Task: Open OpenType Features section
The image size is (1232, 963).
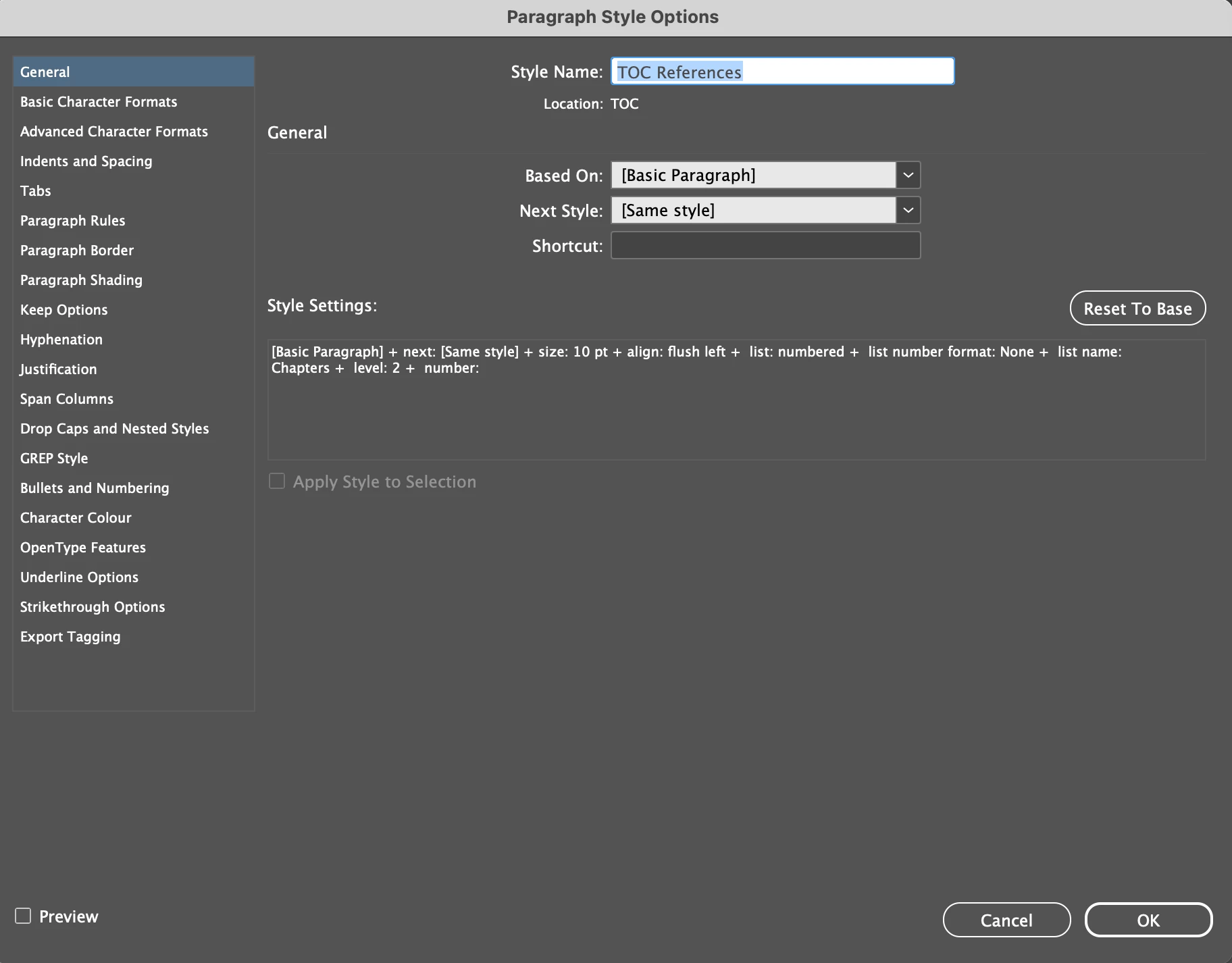Action: tap(133, 547)
